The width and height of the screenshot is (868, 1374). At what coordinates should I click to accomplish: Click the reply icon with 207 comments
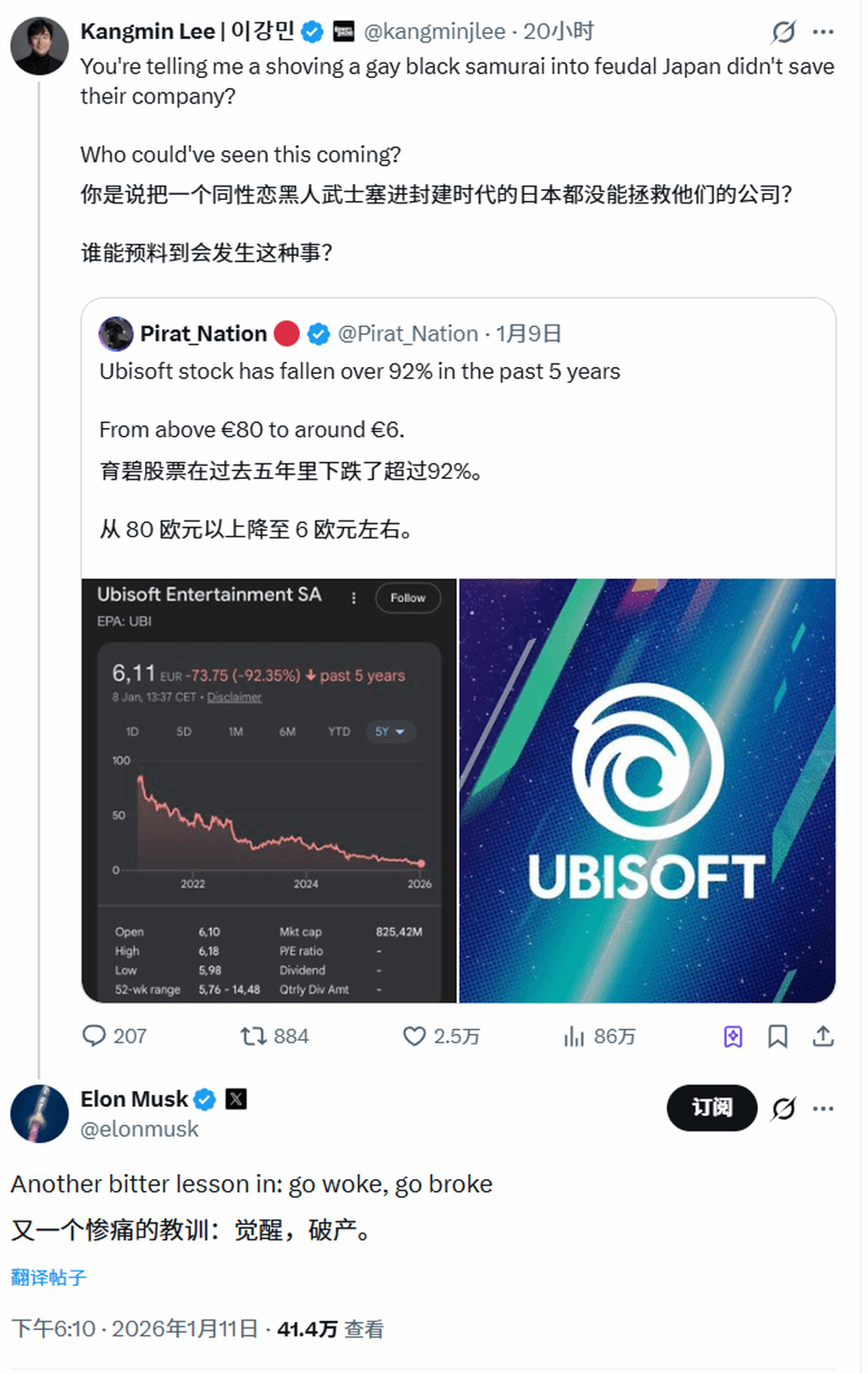pyautogui.click(x=93, y=1036)
